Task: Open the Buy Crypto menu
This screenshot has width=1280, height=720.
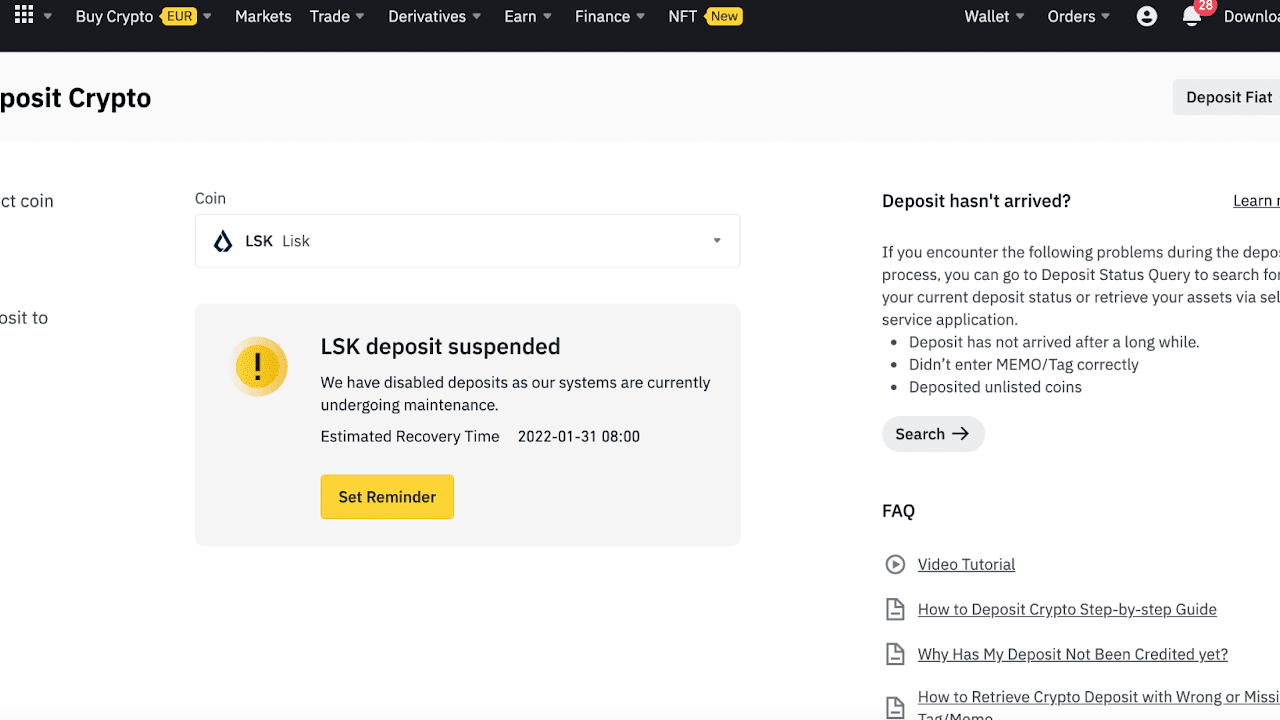Action: pyautogui.click(x=114, y=16)
